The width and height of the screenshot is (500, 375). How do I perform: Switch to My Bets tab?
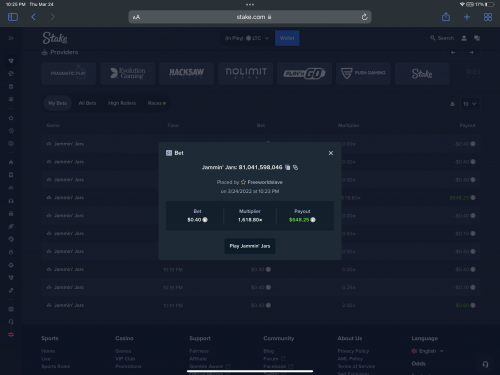pos(57,103)
